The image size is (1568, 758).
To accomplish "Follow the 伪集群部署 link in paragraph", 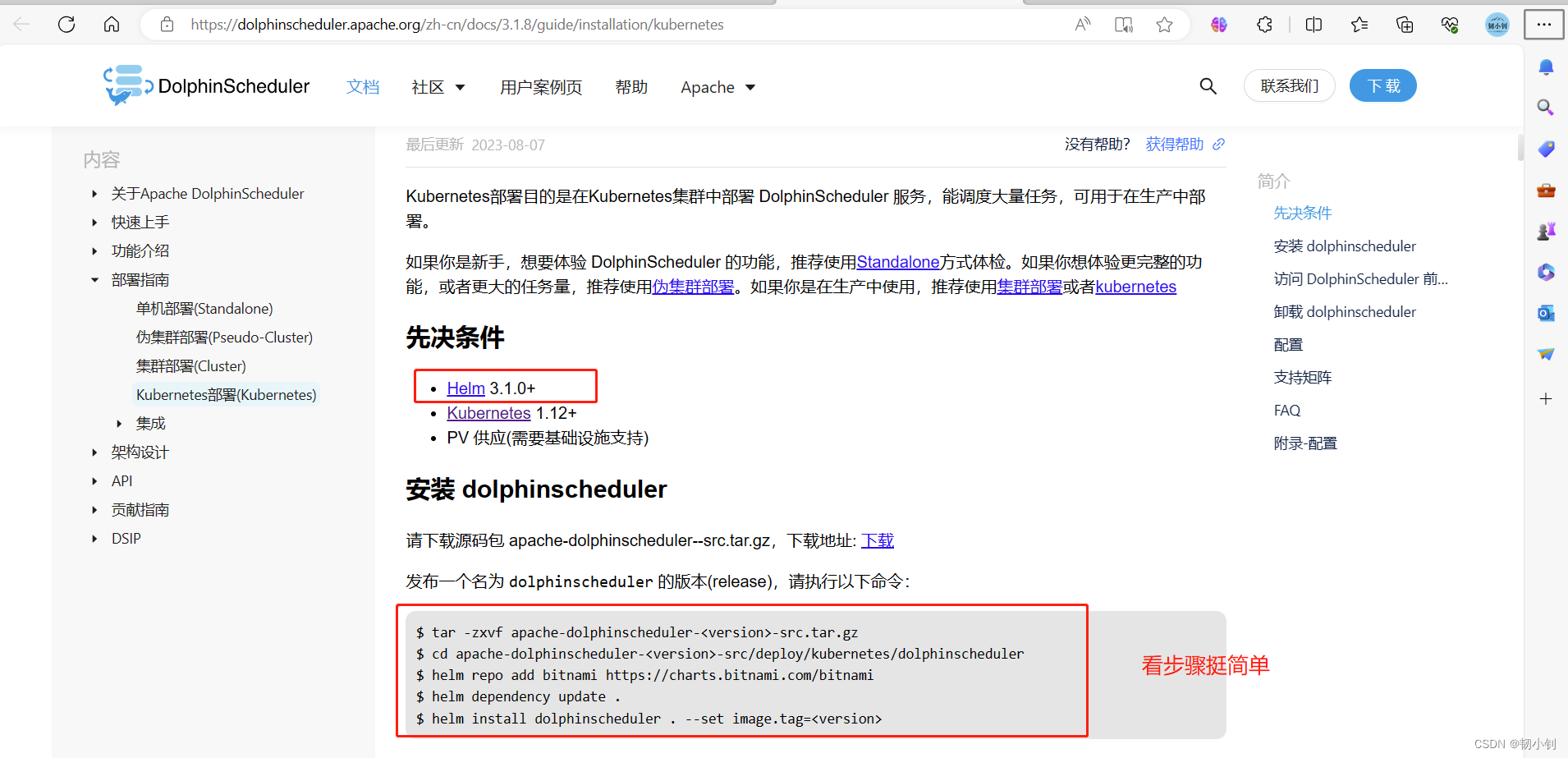I will pyautogui.click(x=693, y=287).
